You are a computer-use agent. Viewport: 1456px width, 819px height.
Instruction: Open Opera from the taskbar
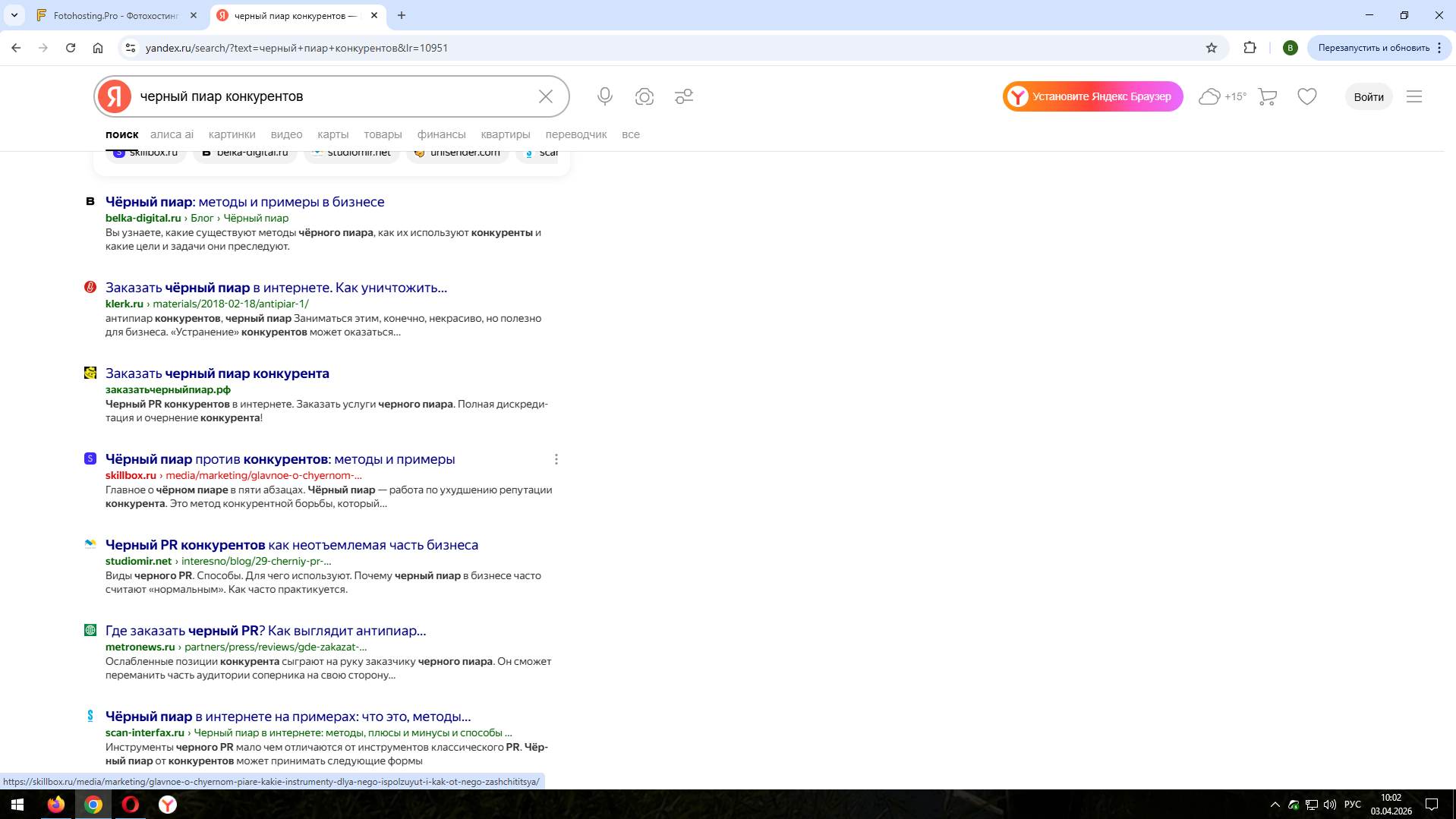[131, 805]
